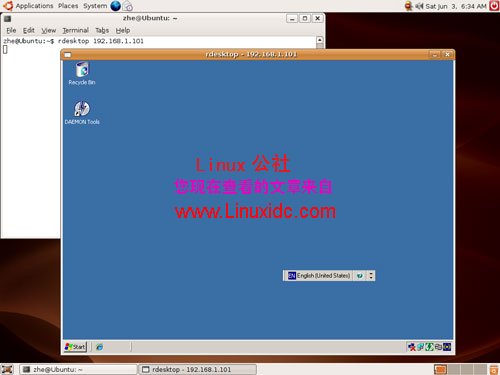Image resolution: width=500 pixels, height=375 pixels.
Task: Open the Recycle Bin desktop icon
Action: click(82, 73)
